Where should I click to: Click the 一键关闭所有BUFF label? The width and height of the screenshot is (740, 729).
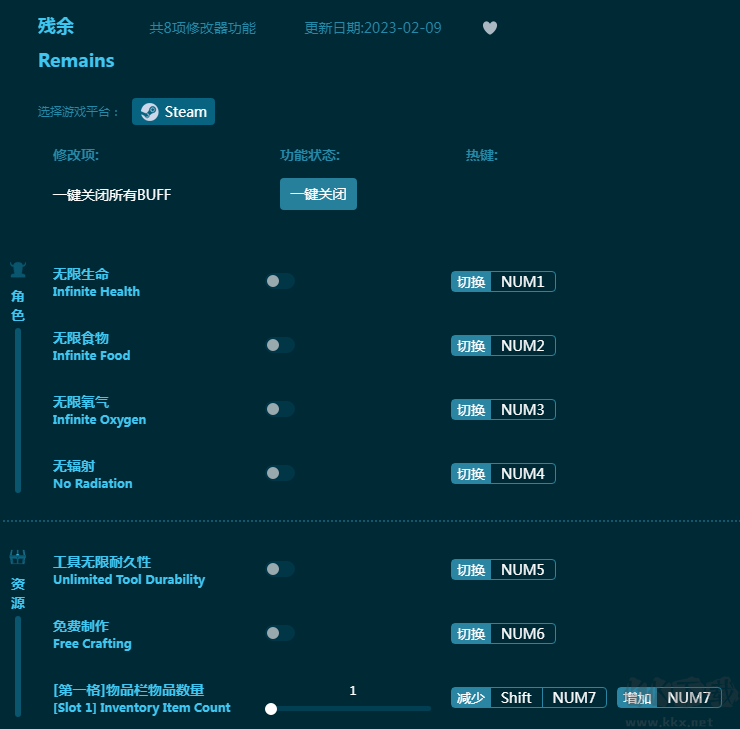(112, 194)
